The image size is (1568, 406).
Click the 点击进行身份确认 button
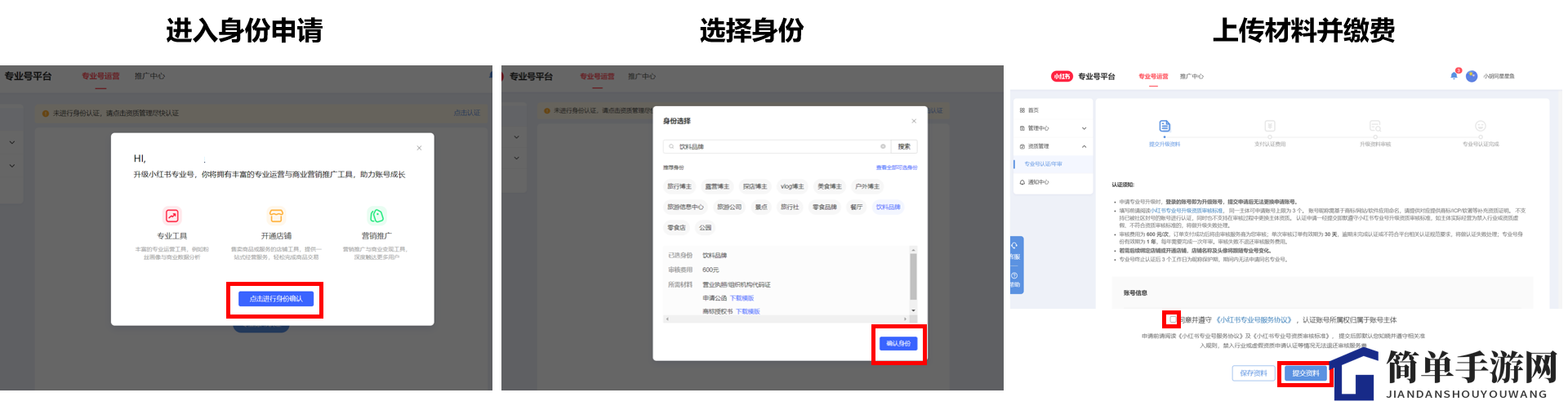click(x=275, y=299)
